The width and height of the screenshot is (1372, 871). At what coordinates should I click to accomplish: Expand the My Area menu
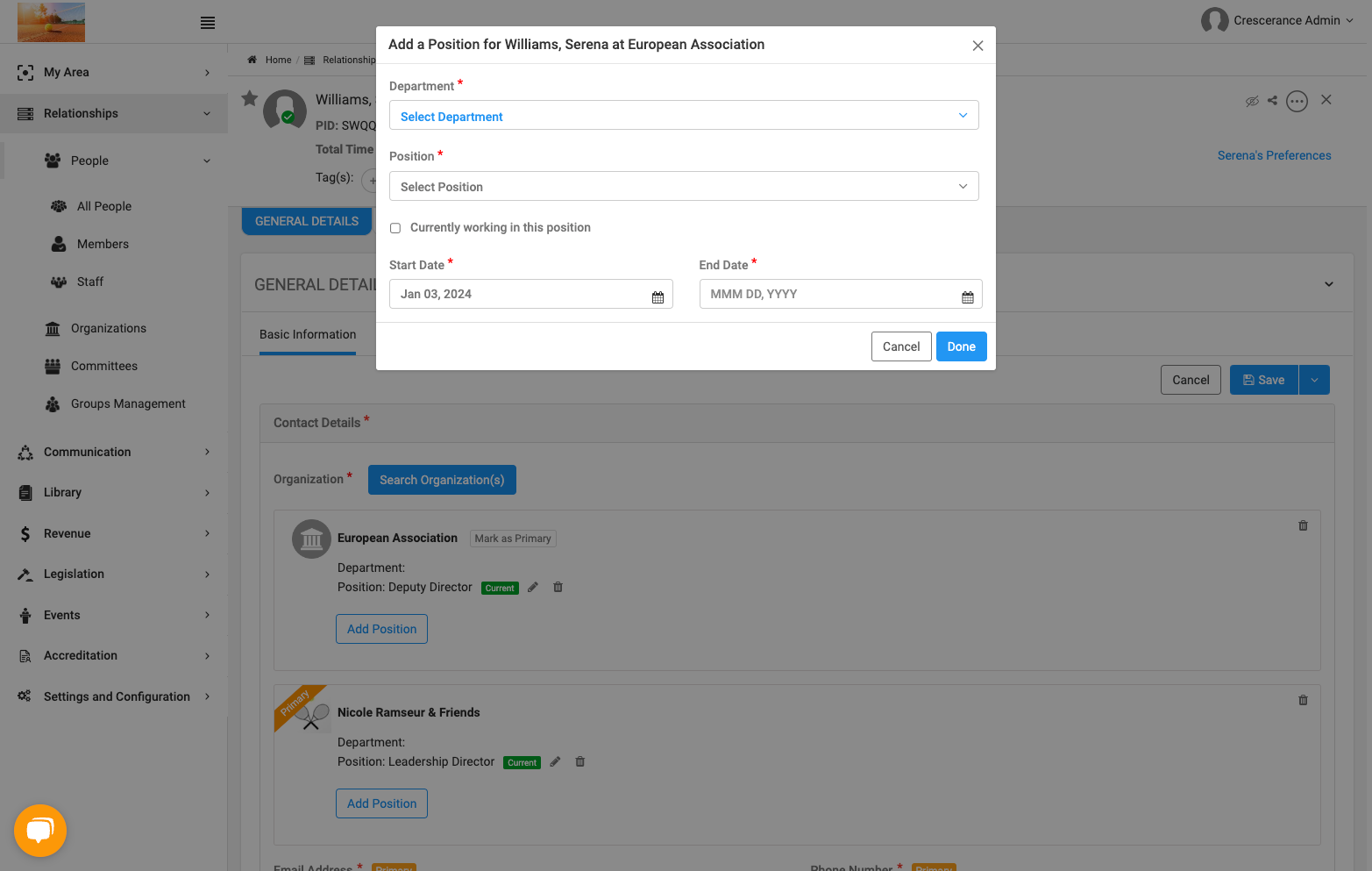pyautogui.click(x=114, y=72)
